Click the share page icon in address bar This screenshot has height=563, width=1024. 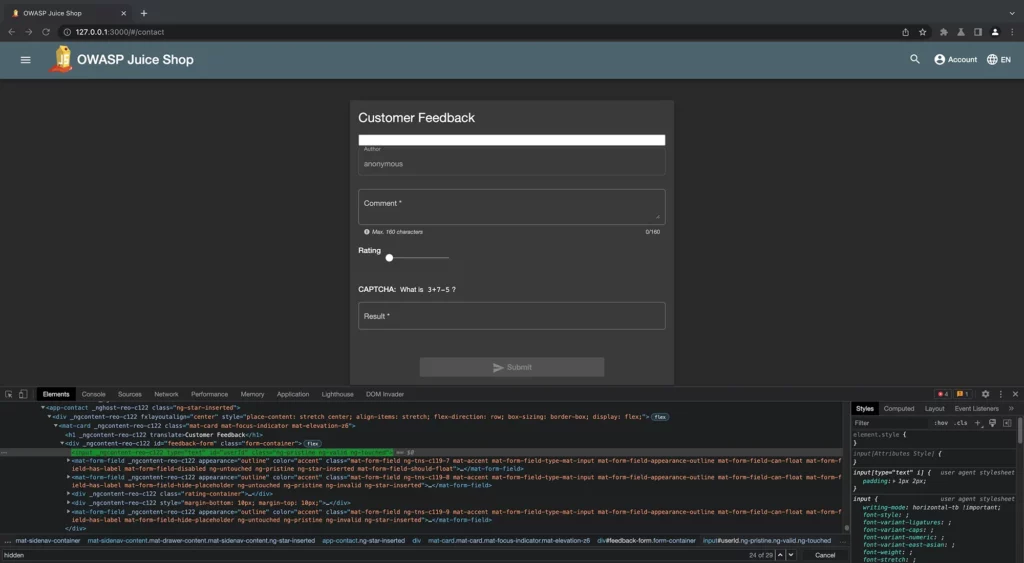(x=905, y=32)
